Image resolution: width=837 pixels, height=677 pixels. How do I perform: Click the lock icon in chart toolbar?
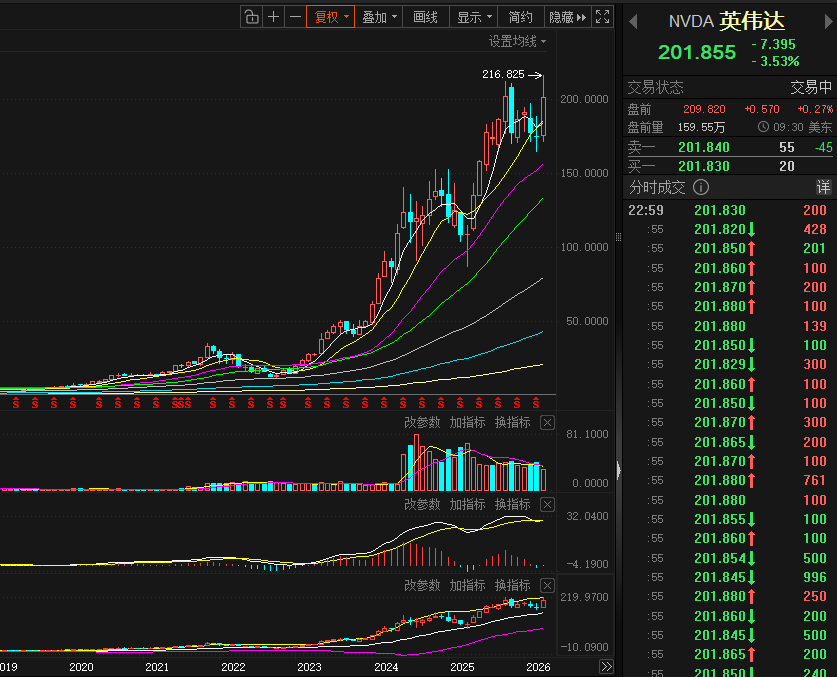click(x=251, y=17)
